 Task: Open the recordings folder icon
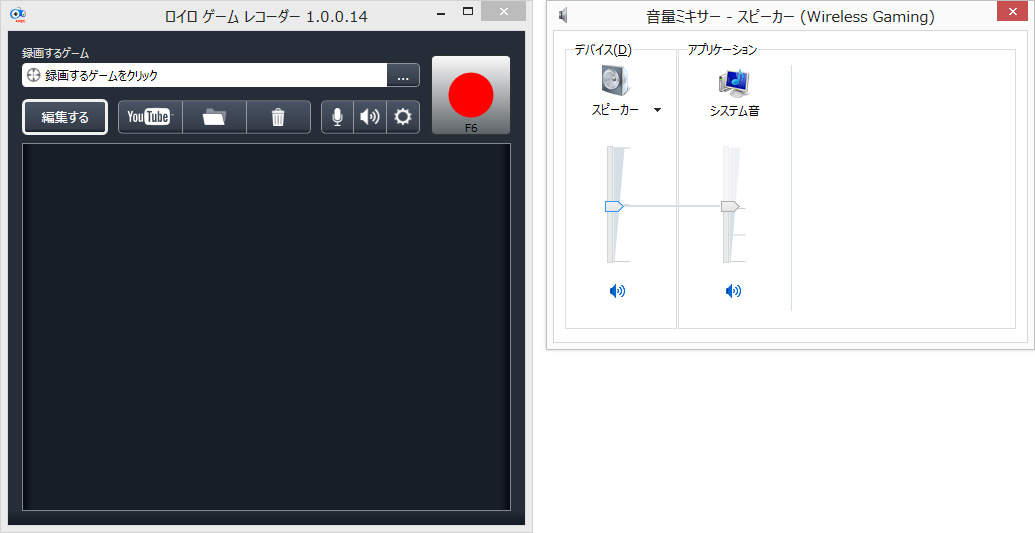(214, 117)
